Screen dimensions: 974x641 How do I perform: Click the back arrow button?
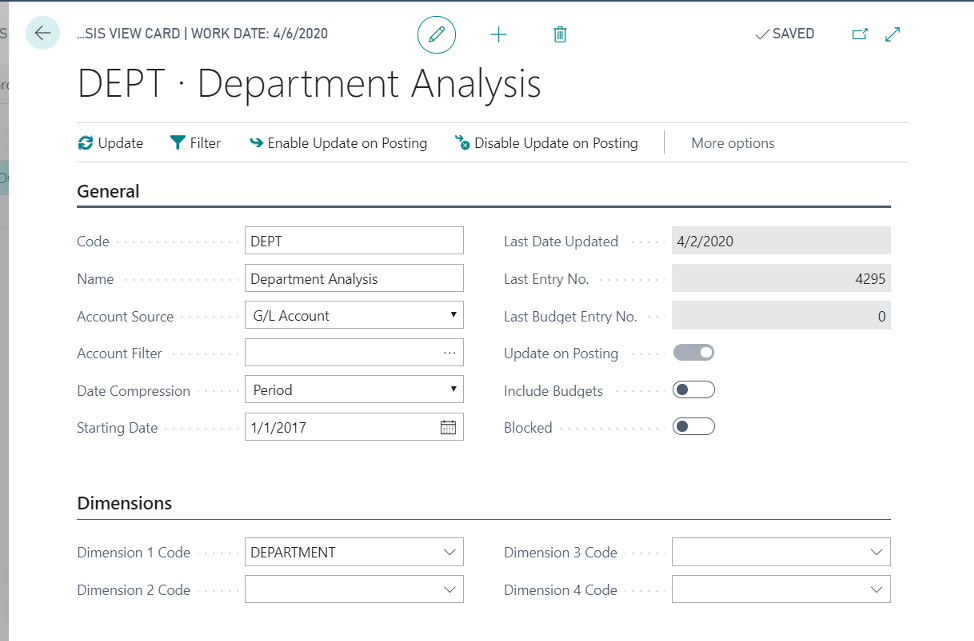point(42,33)
